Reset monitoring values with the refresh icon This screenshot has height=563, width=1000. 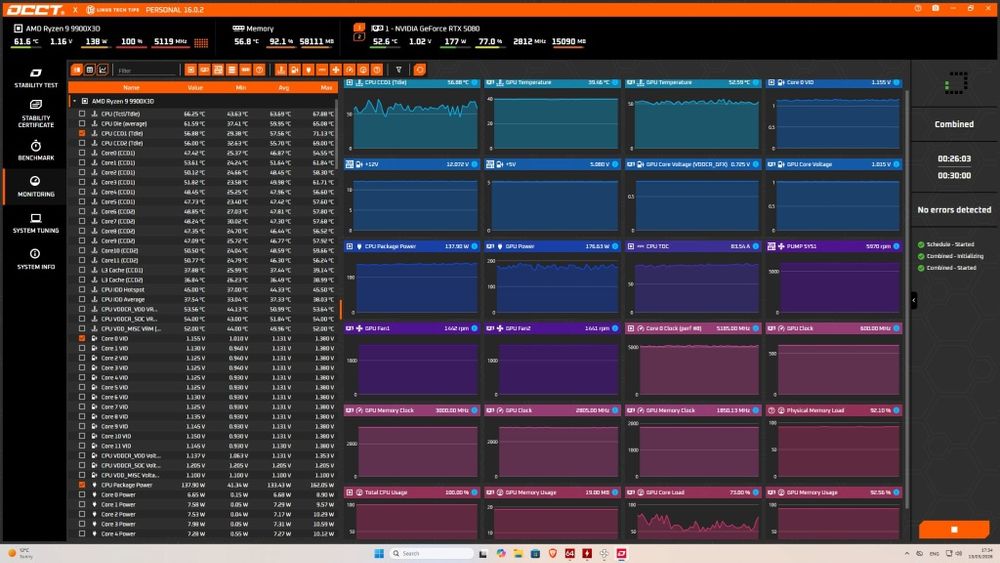click(420, 69)
